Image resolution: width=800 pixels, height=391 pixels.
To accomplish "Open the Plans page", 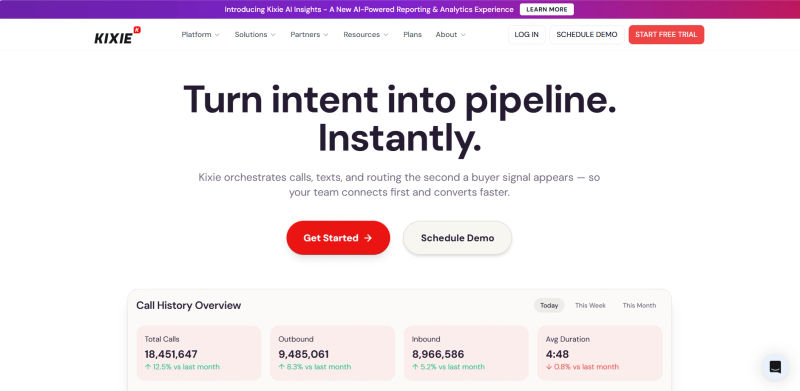I will click(412, 35).
